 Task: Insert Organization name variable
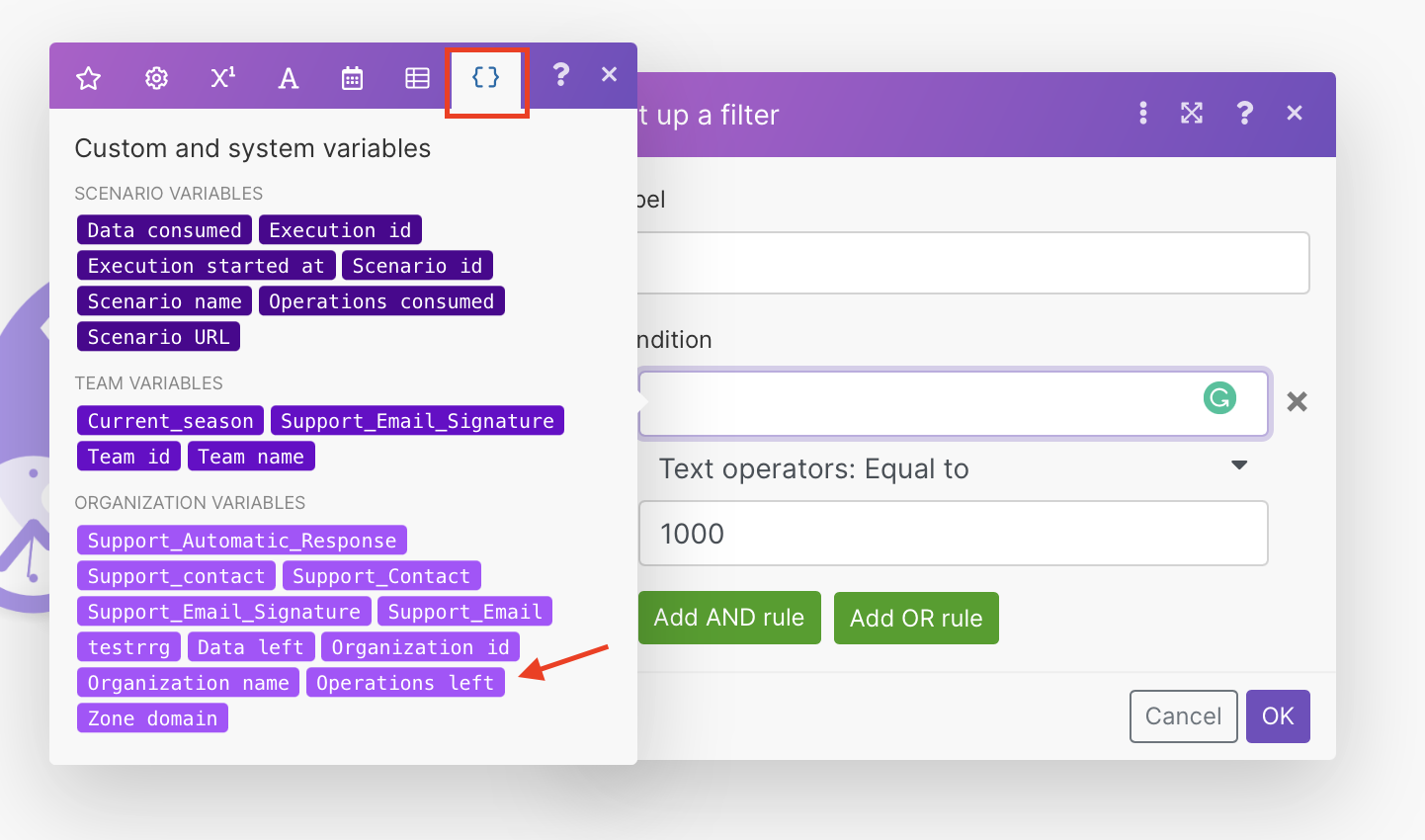(188, 683)
